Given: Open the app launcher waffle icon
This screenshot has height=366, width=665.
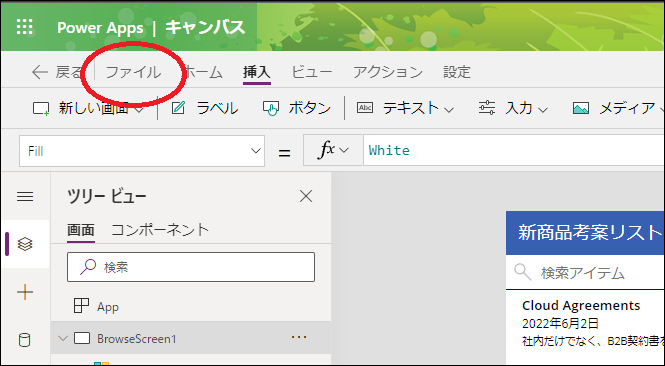Looking at the screenshot, I should click(x=25, y=27).
